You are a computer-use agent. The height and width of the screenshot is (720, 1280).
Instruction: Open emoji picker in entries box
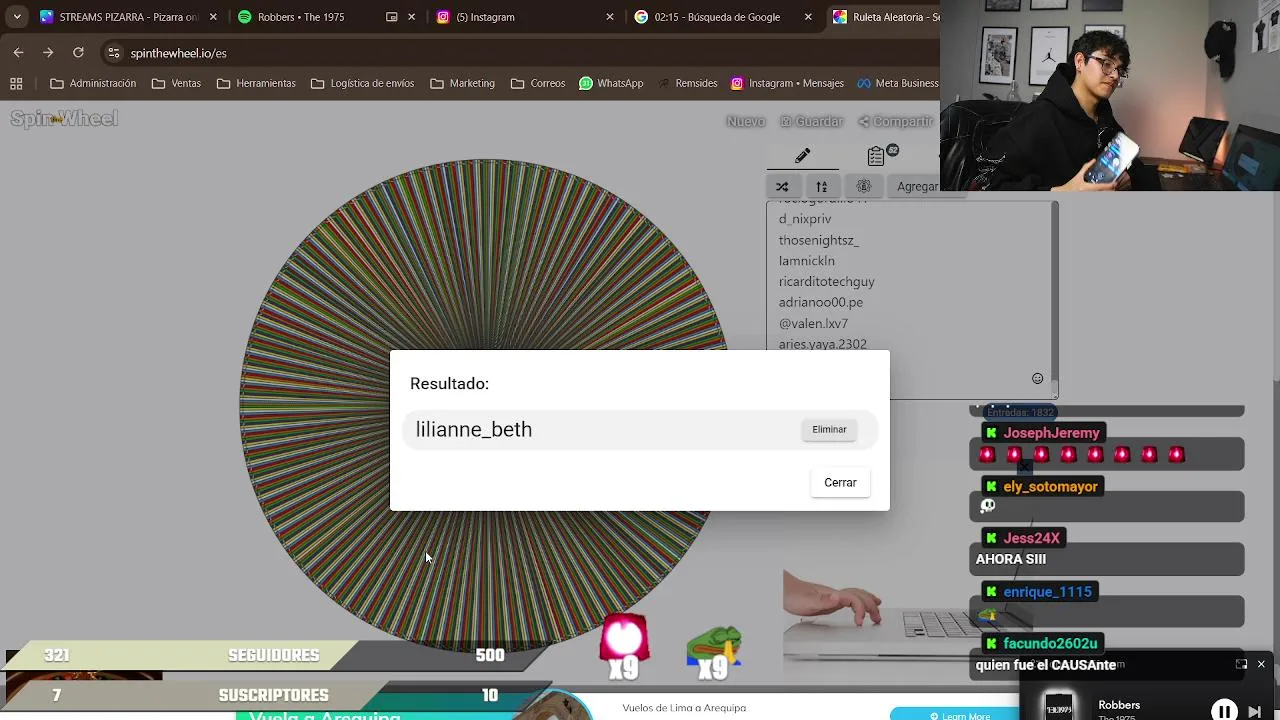click(1037, 378)
